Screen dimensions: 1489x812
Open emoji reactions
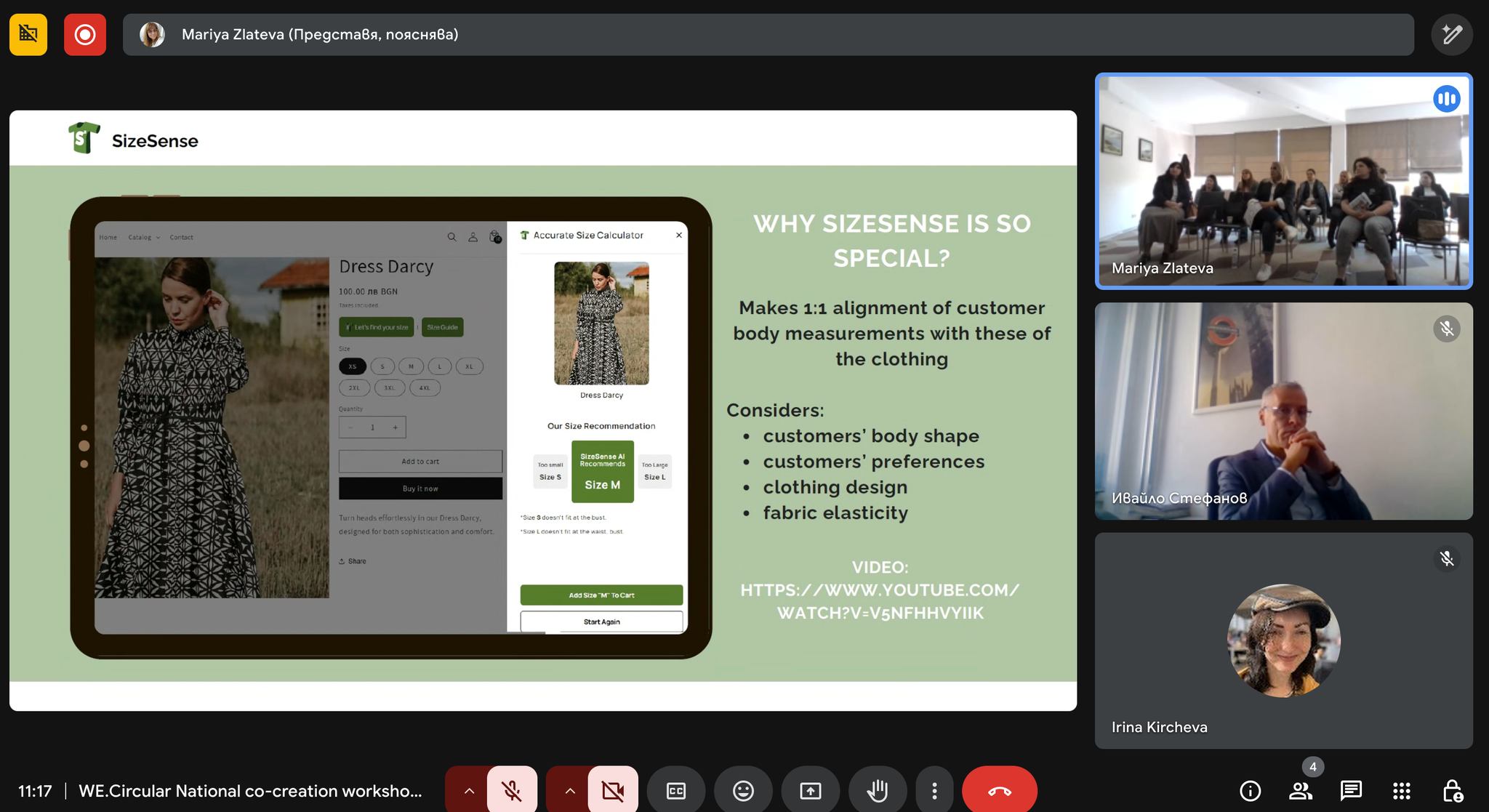(743, 790)
